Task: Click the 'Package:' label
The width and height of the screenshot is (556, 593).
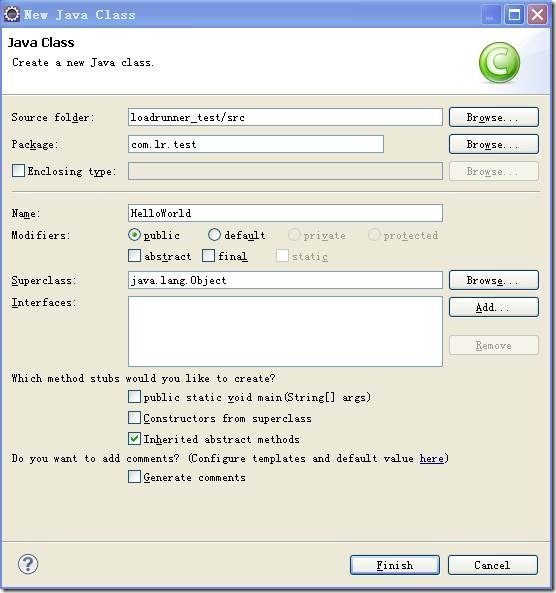Action: tap(35, 144)
